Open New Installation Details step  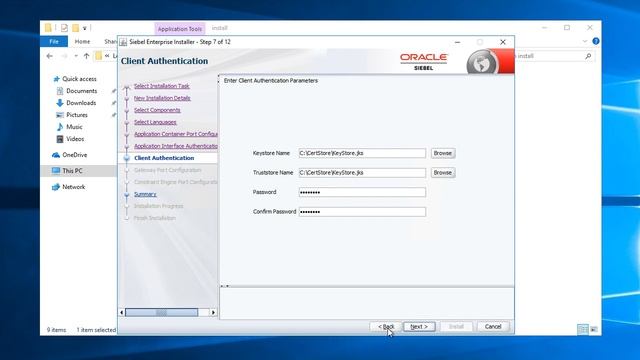click(x=162, y=98)
